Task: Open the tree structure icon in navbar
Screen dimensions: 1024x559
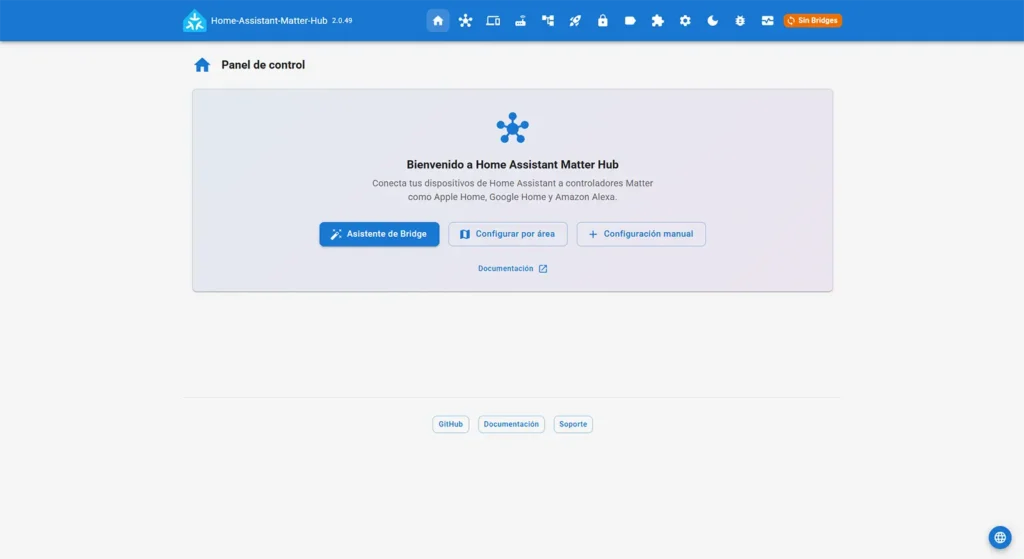Action: point(548,21)
